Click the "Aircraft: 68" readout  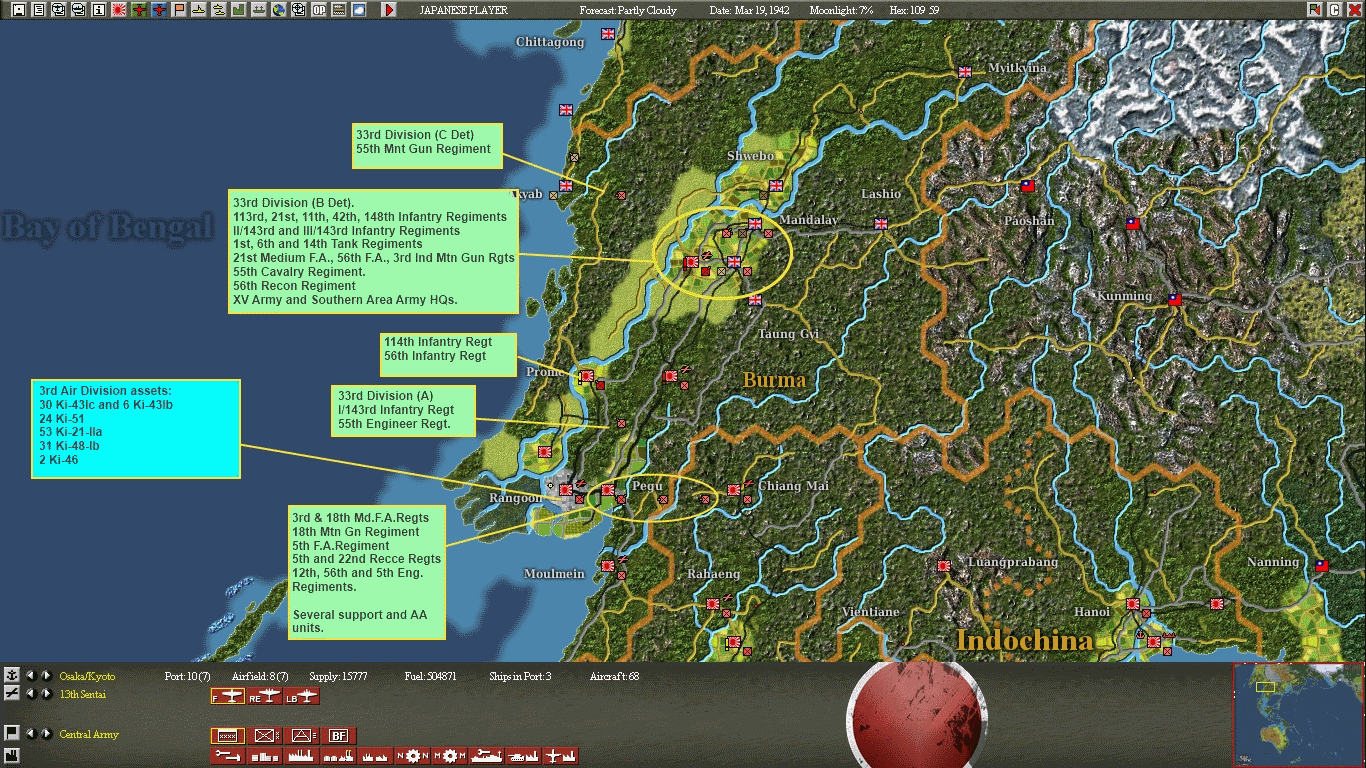click(614, 677)
